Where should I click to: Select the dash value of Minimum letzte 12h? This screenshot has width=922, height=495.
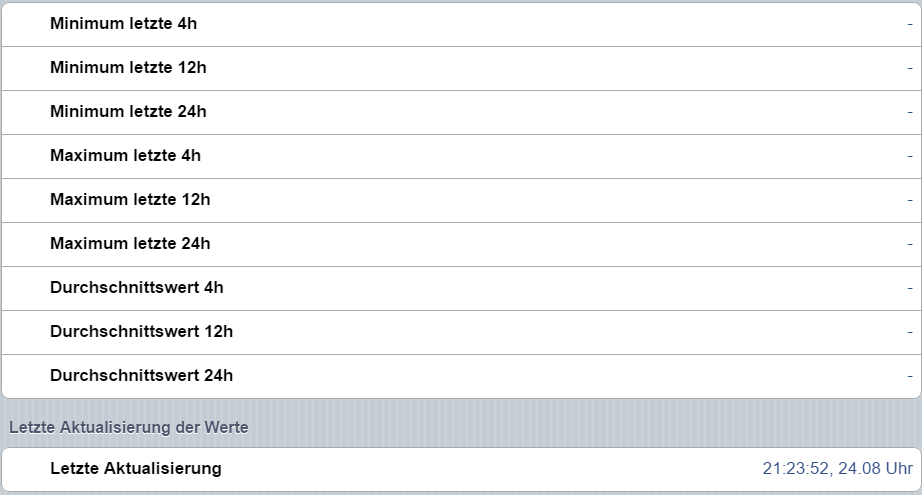tap(910, 68)
